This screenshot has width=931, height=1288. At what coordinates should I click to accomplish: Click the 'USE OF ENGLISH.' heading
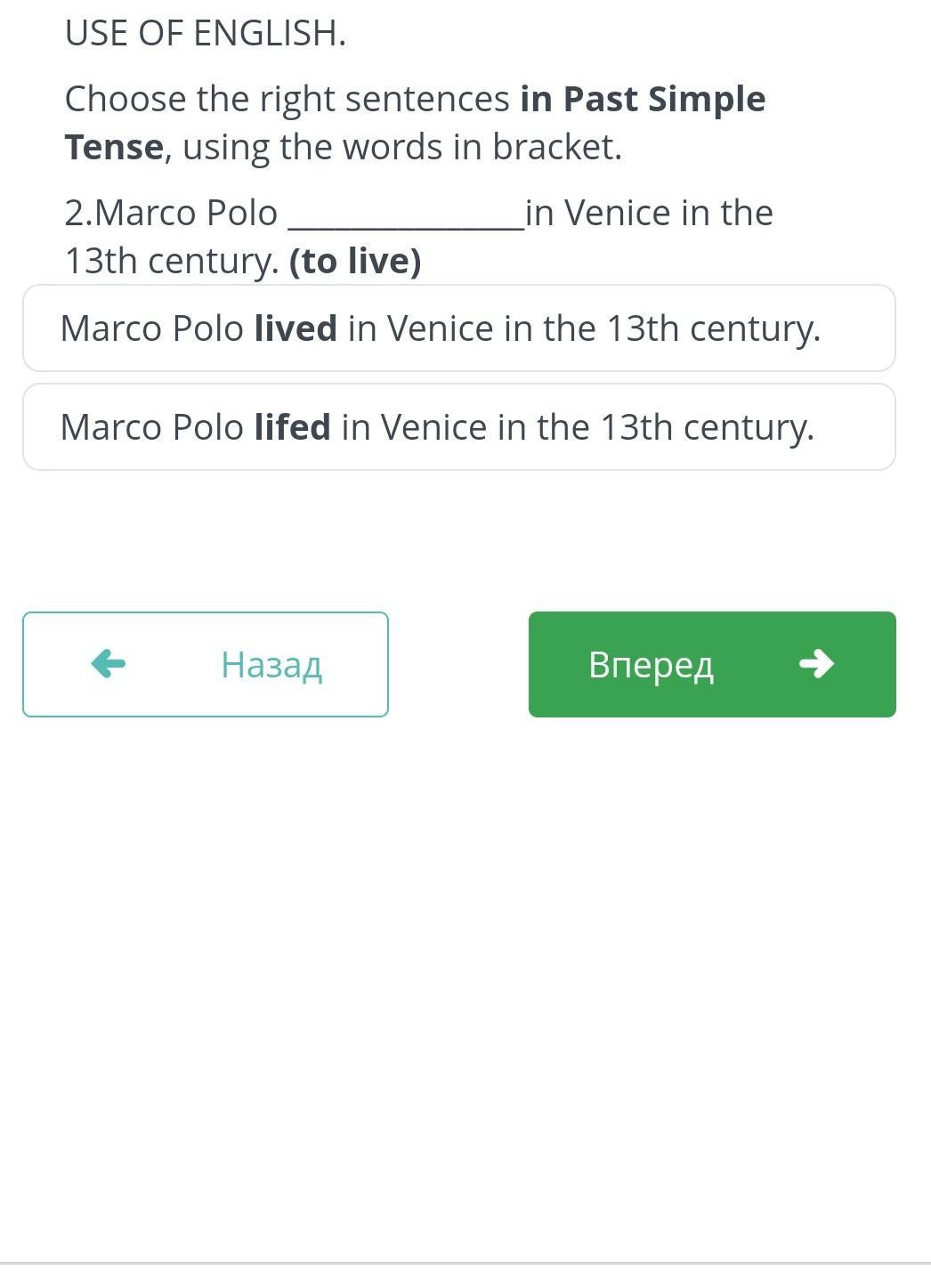[x=206, y=34]
